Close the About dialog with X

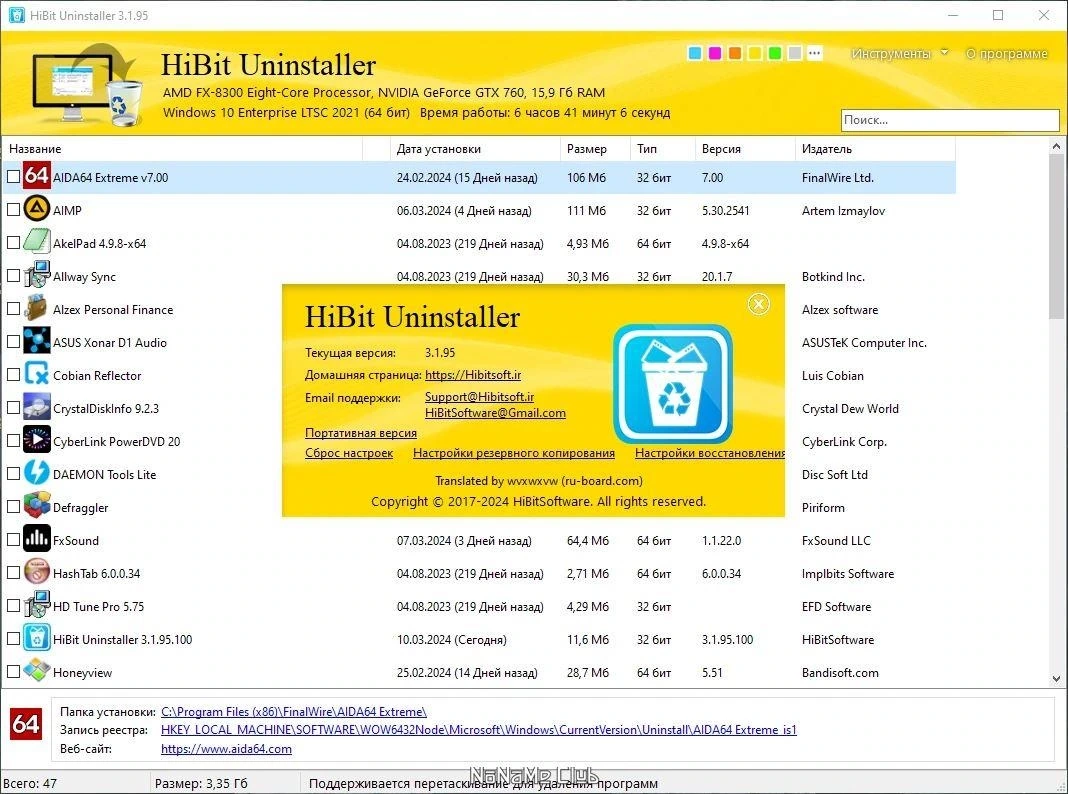[x=759, y=304]
